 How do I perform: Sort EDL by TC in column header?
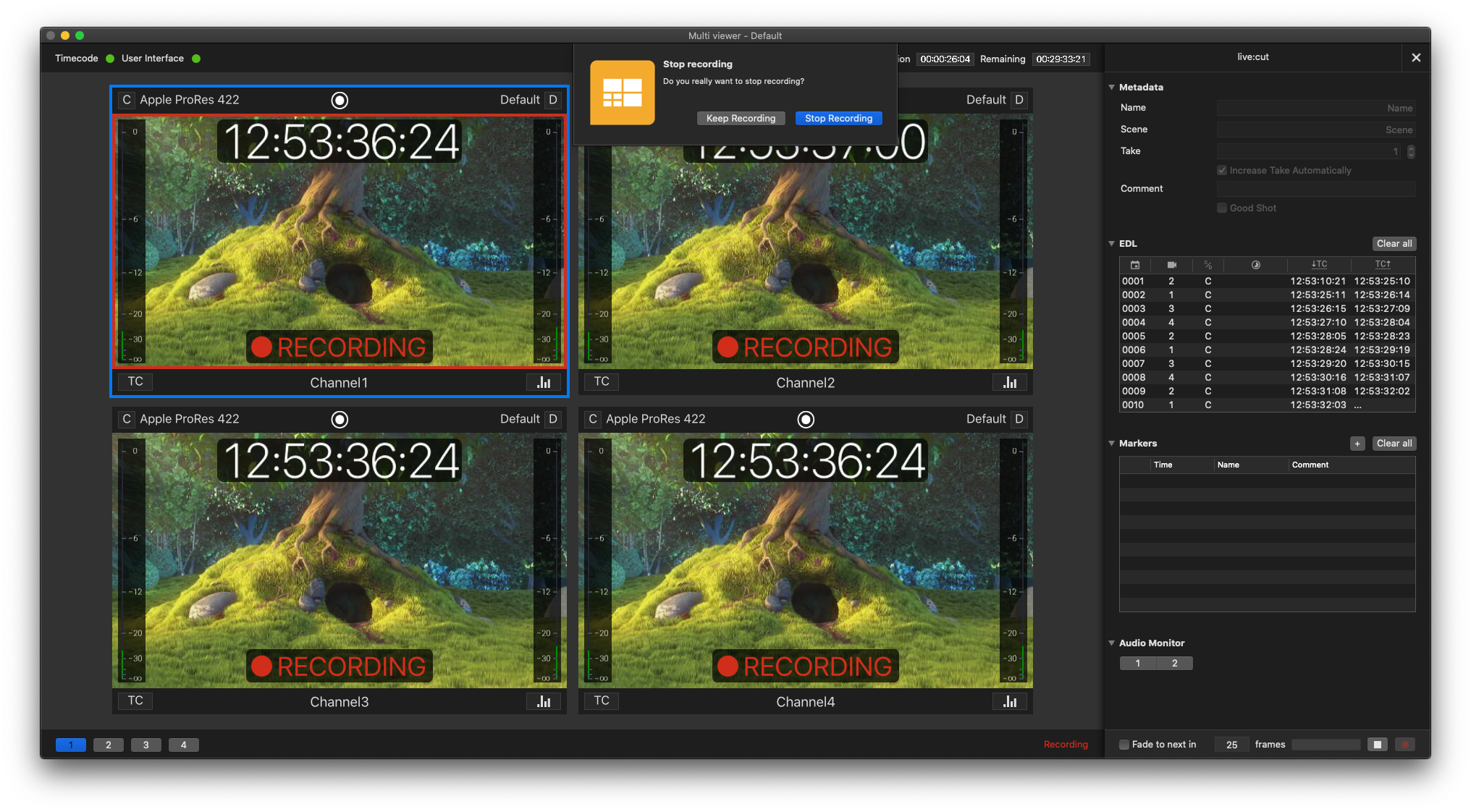[1319, 265]
